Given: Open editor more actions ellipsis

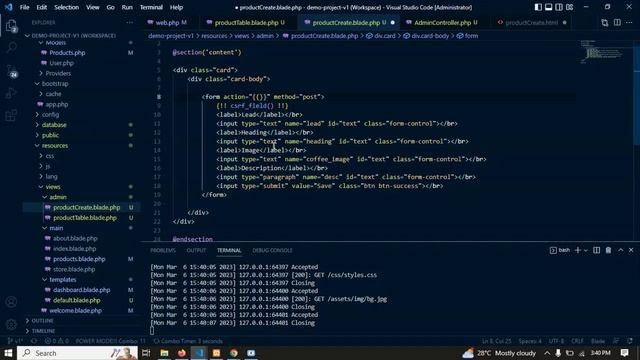Looking at the screenshot, I should click(x=629, y=22).
